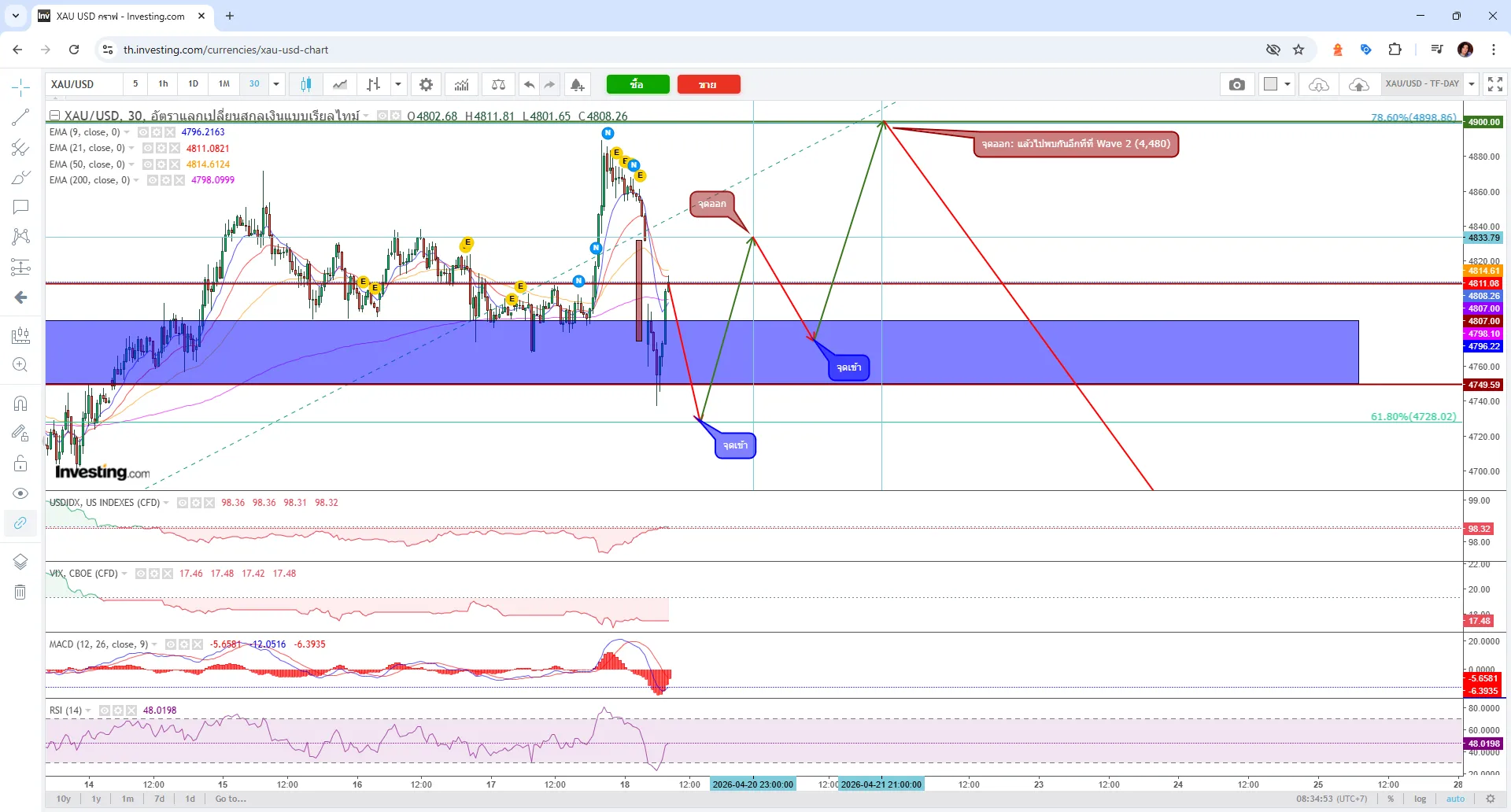Toggle auto scale mode
The width and height of the screenshot is (1511, 812).
[x=1455, y=799]
